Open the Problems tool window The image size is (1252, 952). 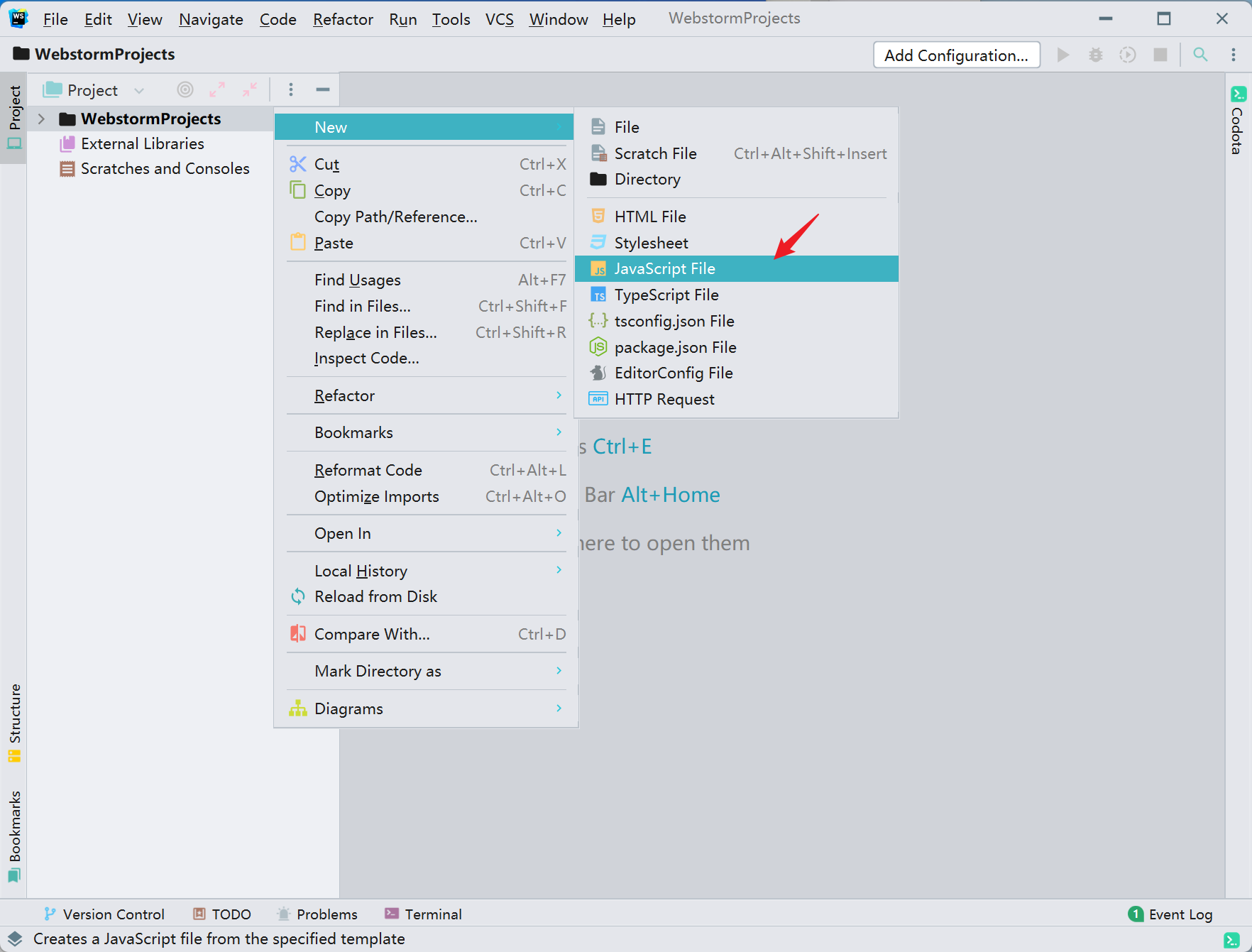(x=317, y=914)
